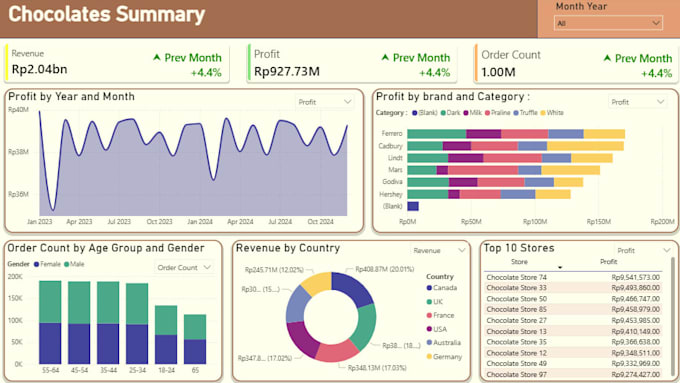The width and height of the screenshot is (680, 383).
Task: Click the 45-54 age group column
Action: pyautogui.click(x=79, y=323)
